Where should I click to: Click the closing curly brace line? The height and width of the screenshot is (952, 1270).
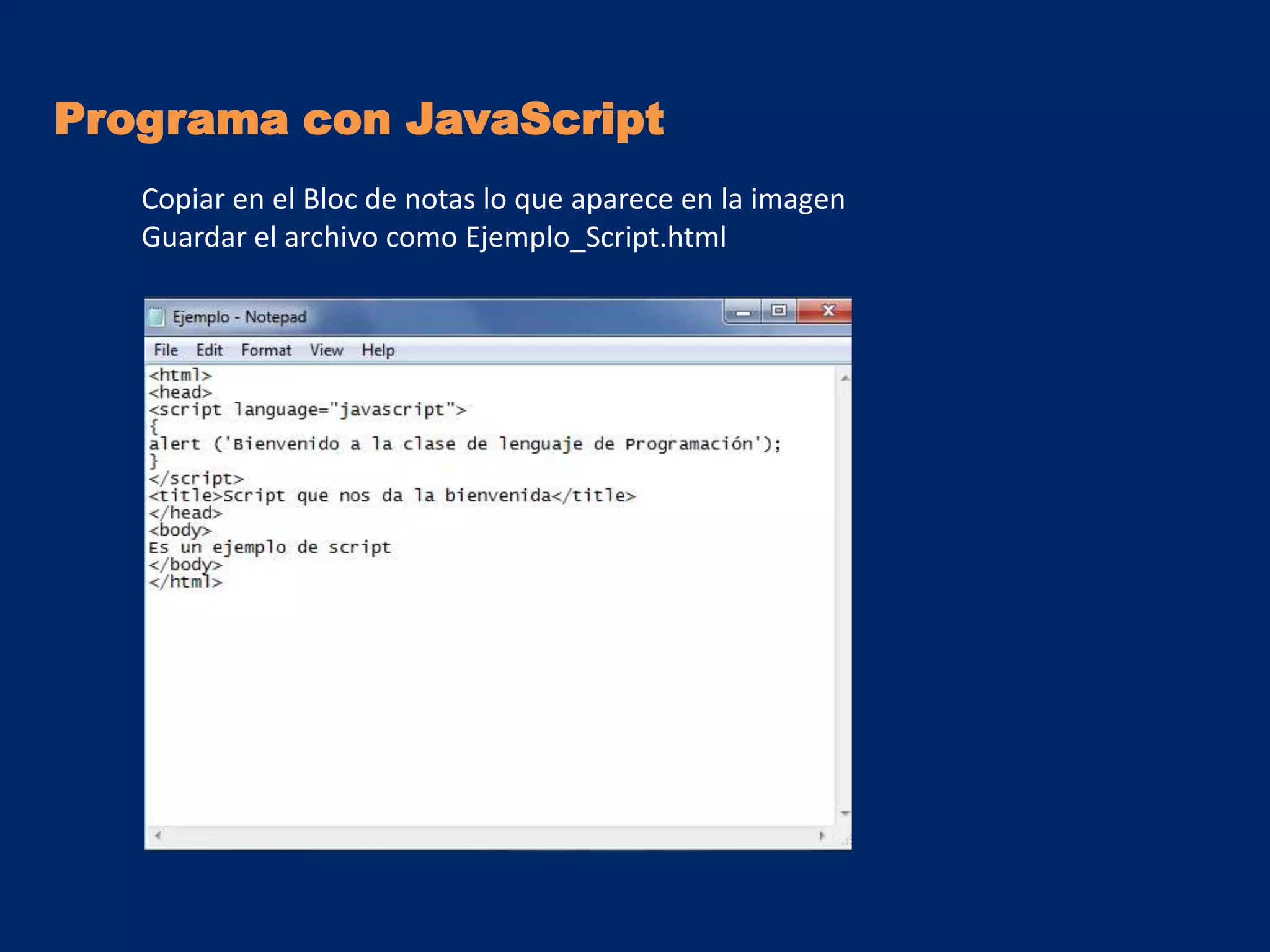[154, 461]
